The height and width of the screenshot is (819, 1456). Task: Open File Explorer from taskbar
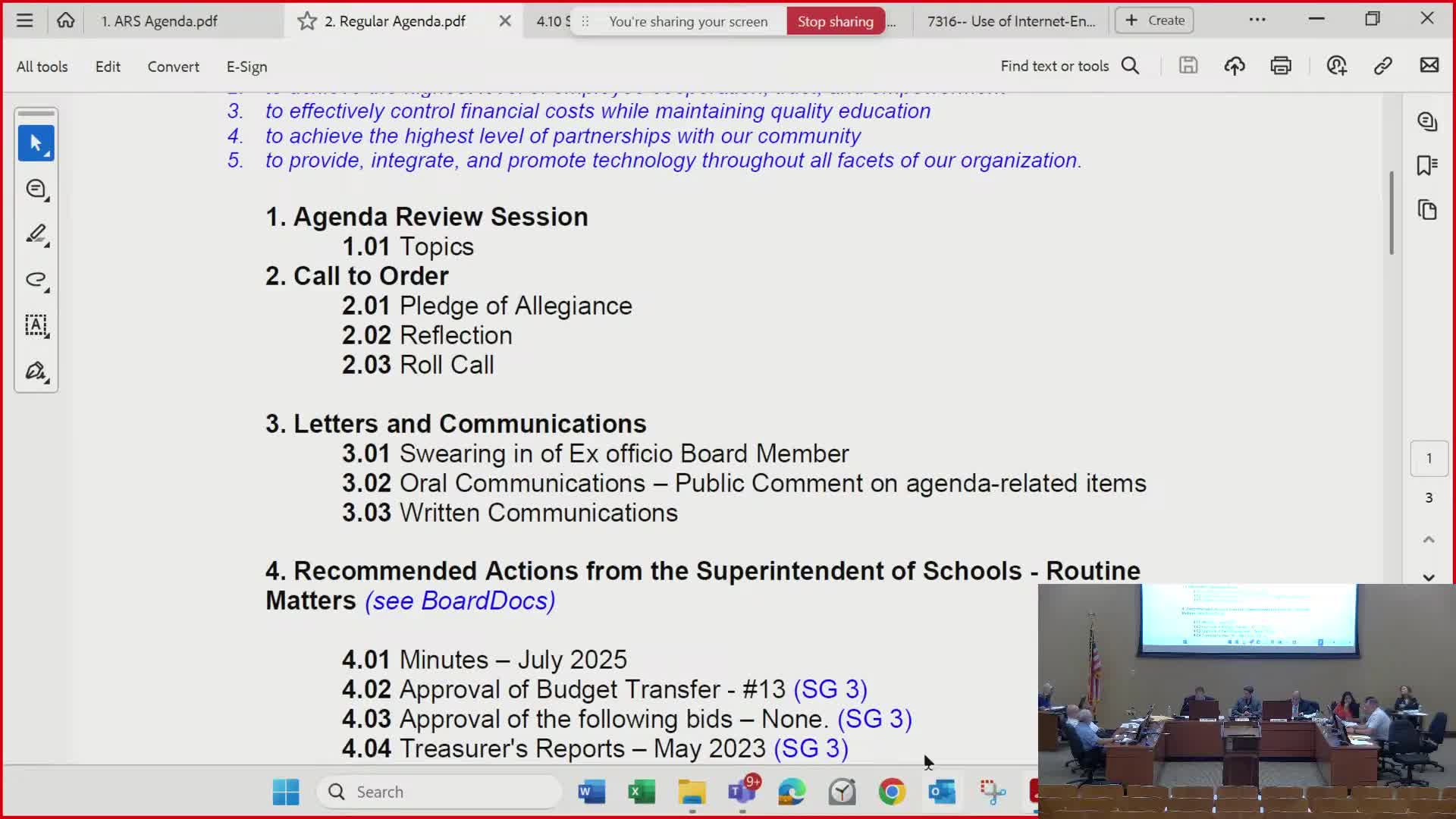click(x=692, y=792)
